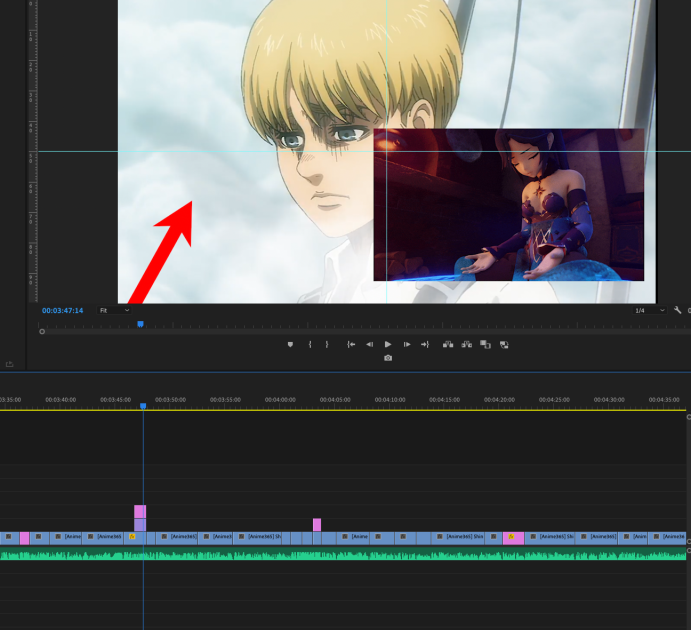Image resolution: width=691 pixels, height=630 pixels.
Task: Step forward one frame
Action: coord(407,345)
